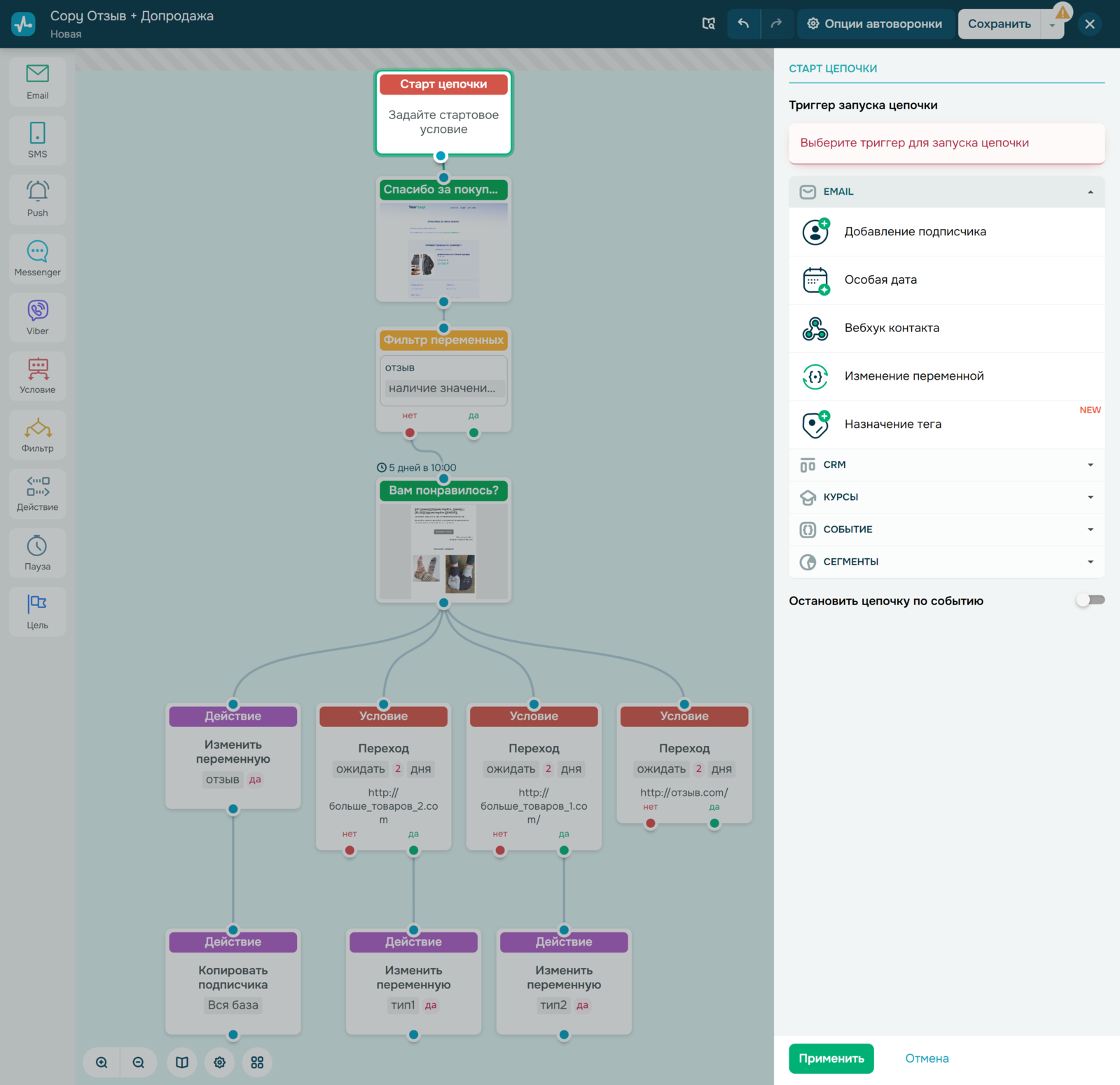This screenshot has width=1120, height=1085.
Task: Open canvas settings gear in bottom toolbar
Action: 220,1063
